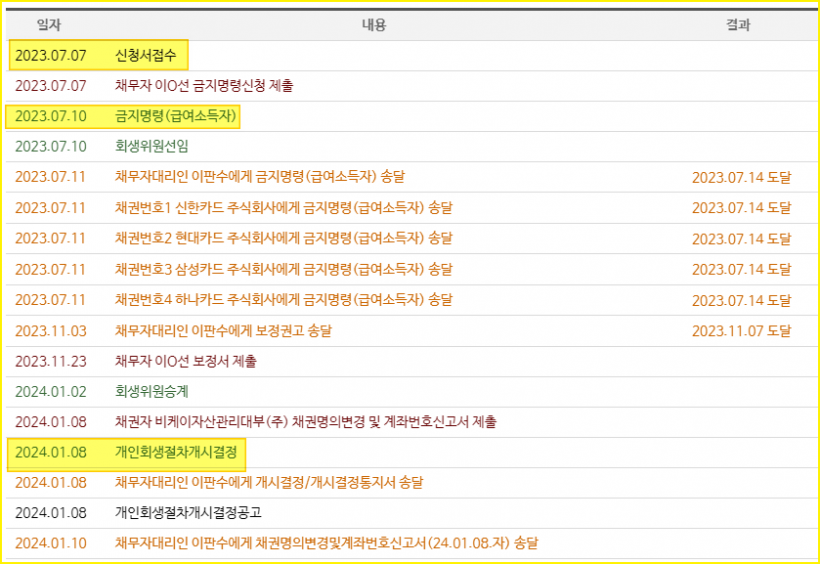The width and height of the screenshot is (820, 564).
Task: Click 2023.07.14 도달 in 하나카드 row
Action: tap(742, 300)
